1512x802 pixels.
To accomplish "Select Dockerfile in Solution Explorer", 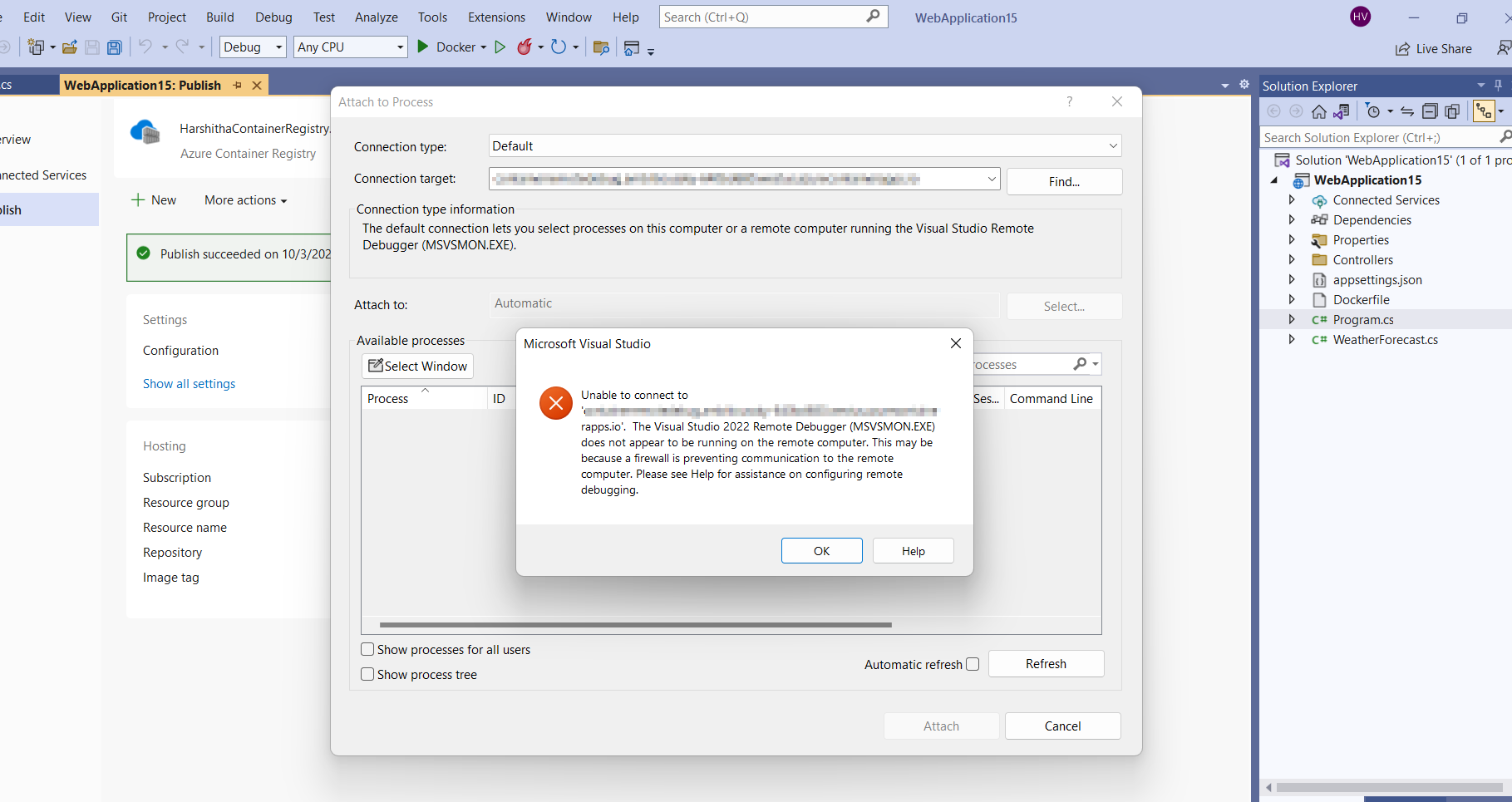I will [x=1361, y=299].
